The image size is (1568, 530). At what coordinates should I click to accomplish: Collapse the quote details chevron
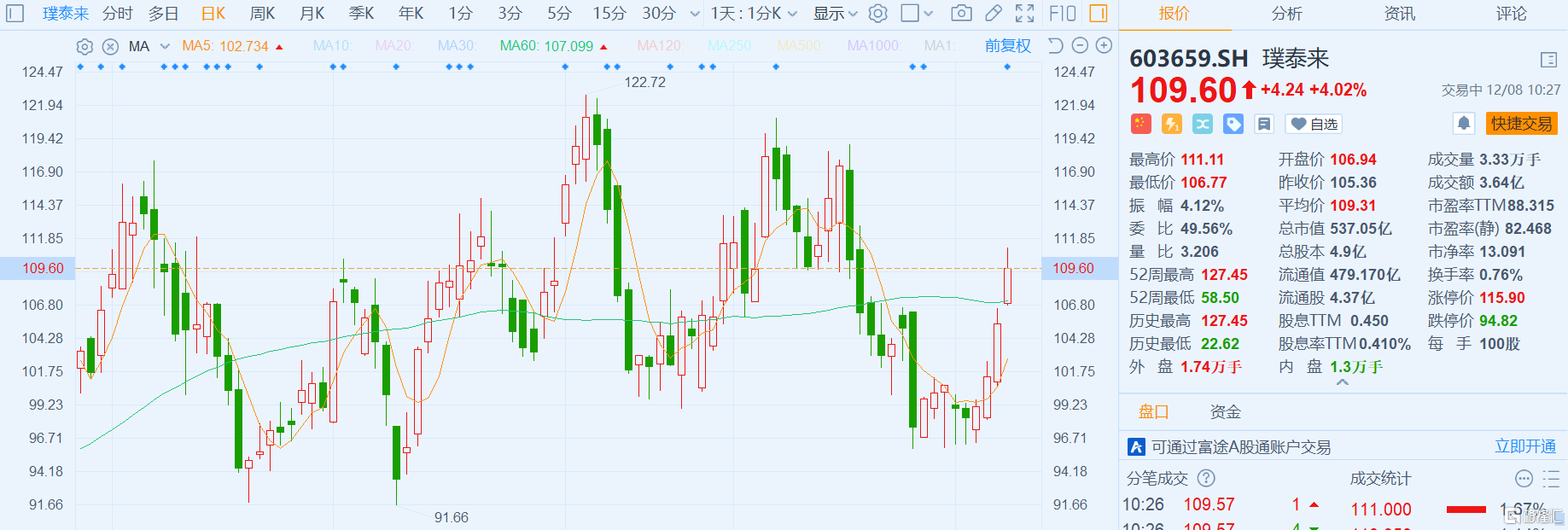(1342, 383)
